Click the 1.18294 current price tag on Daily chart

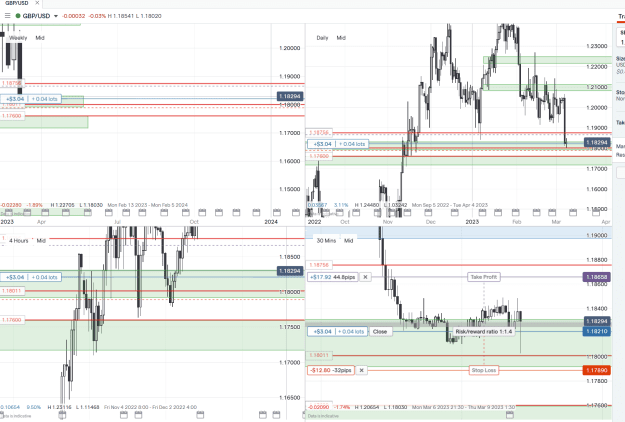click(597, 142)
